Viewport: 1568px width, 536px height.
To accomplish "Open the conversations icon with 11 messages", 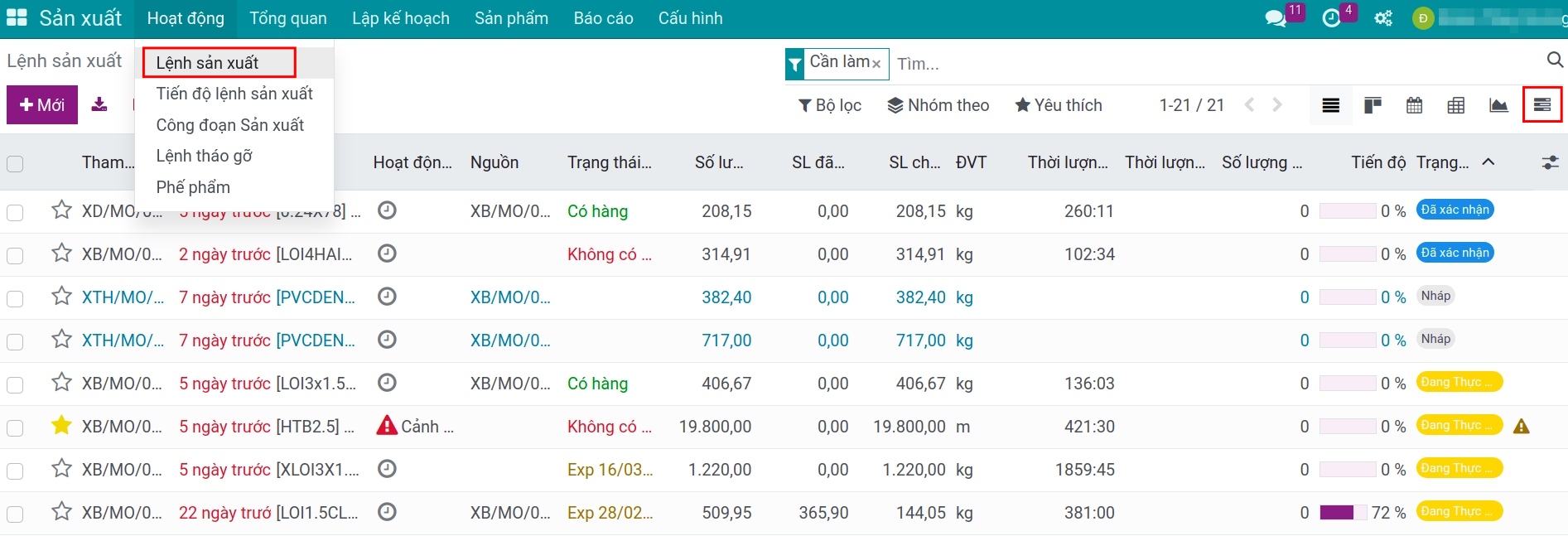I will (1276, 18).
